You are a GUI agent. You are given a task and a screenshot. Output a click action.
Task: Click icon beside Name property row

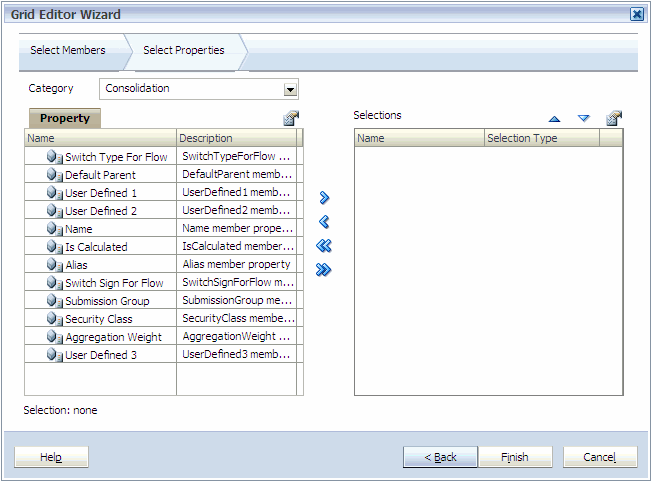54,229
